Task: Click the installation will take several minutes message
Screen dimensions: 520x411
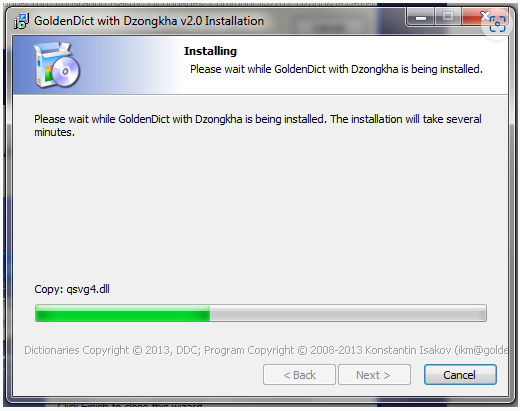Action: [x=258, y=125]
